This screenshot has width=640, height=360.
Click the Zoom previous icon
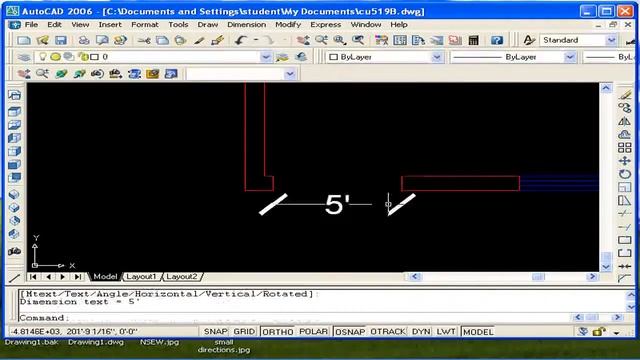[358, 40]
